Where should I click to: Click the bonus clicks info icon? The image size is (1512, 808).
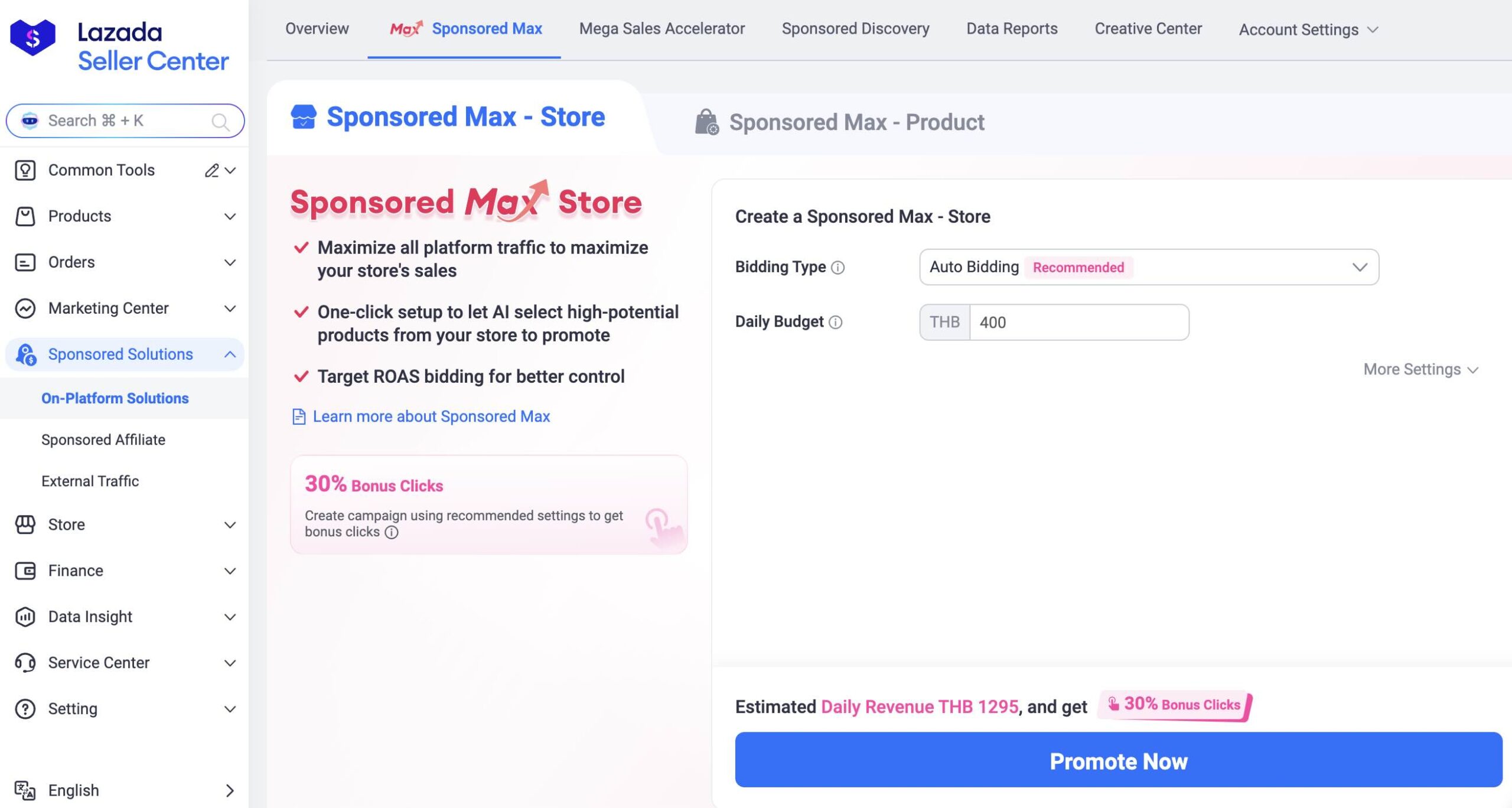click(392, 532)
